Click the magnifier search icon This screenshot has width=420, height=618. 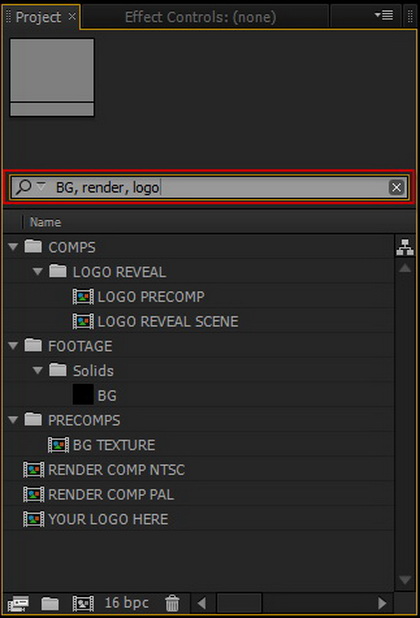click(x=24, y=187)
